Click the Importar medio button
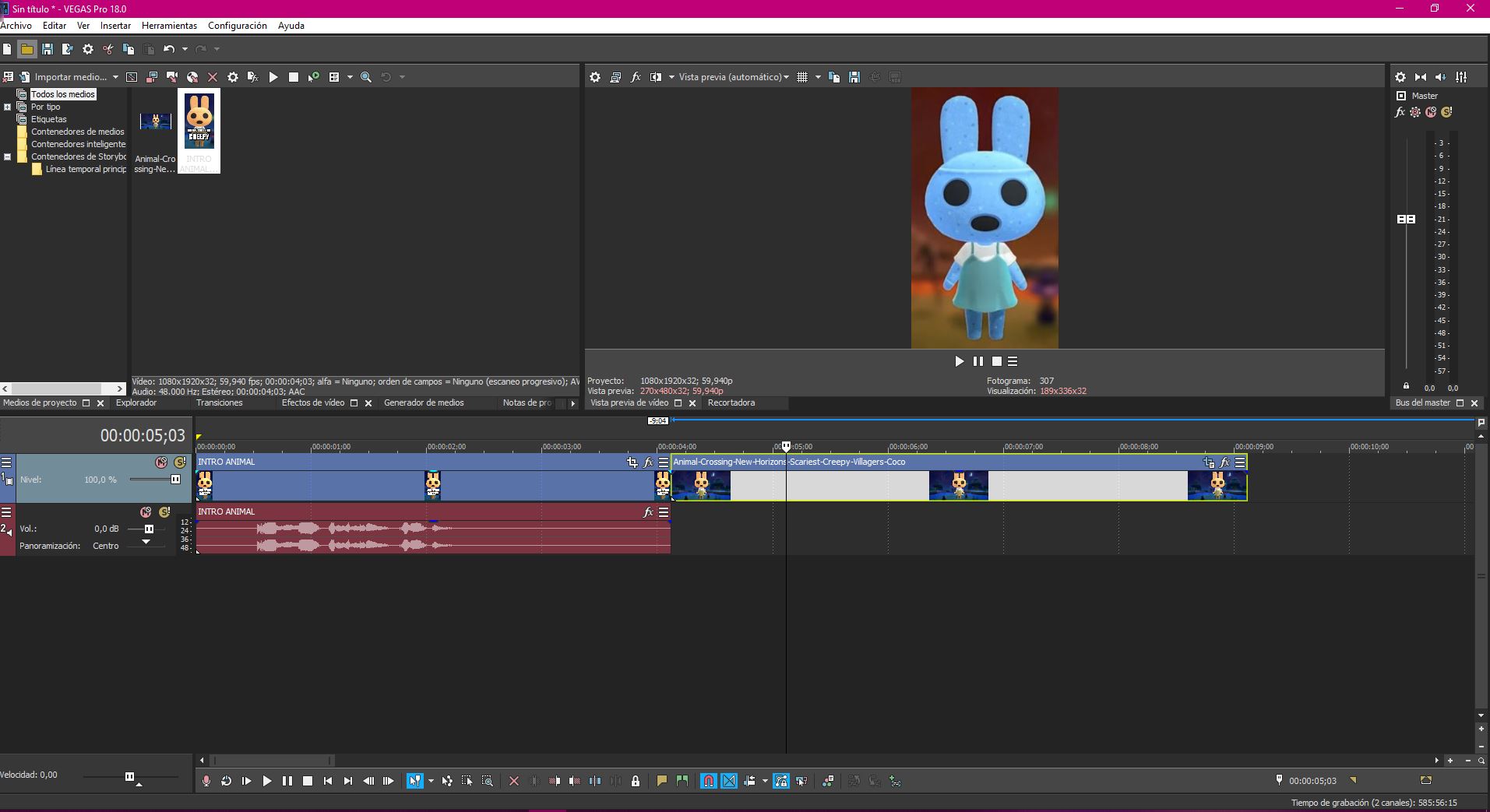Screen dimensions: 1490x812 coord(64,77)
